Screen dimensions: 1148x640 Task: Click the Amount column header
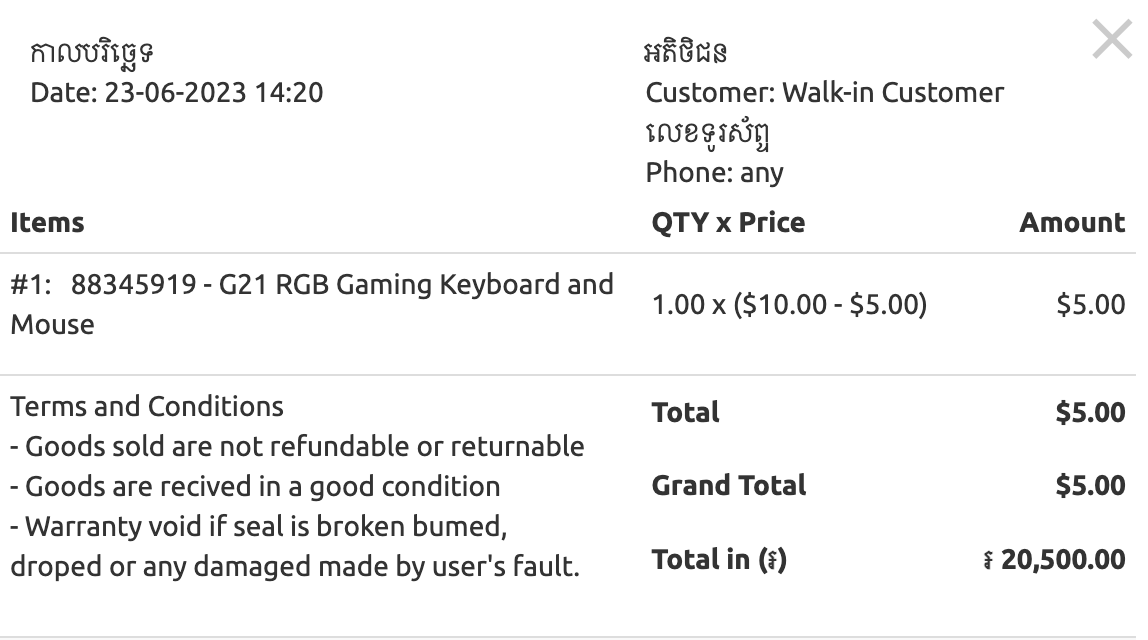point(1072,223)
